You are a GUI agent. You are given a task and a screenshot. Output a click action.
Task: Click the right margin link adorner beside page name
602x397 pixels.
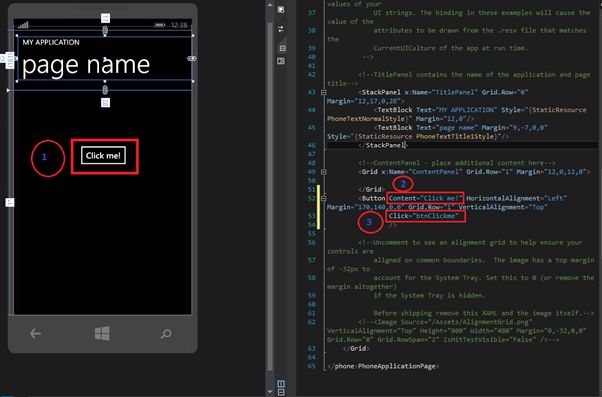pos(192,58)
